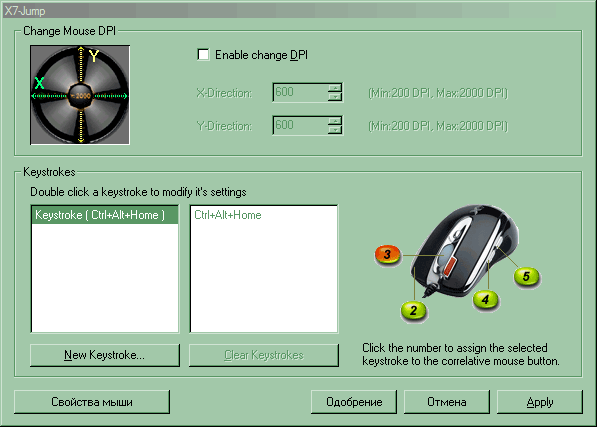
Task: Click the green number 5 button
Action: (527, 276)
